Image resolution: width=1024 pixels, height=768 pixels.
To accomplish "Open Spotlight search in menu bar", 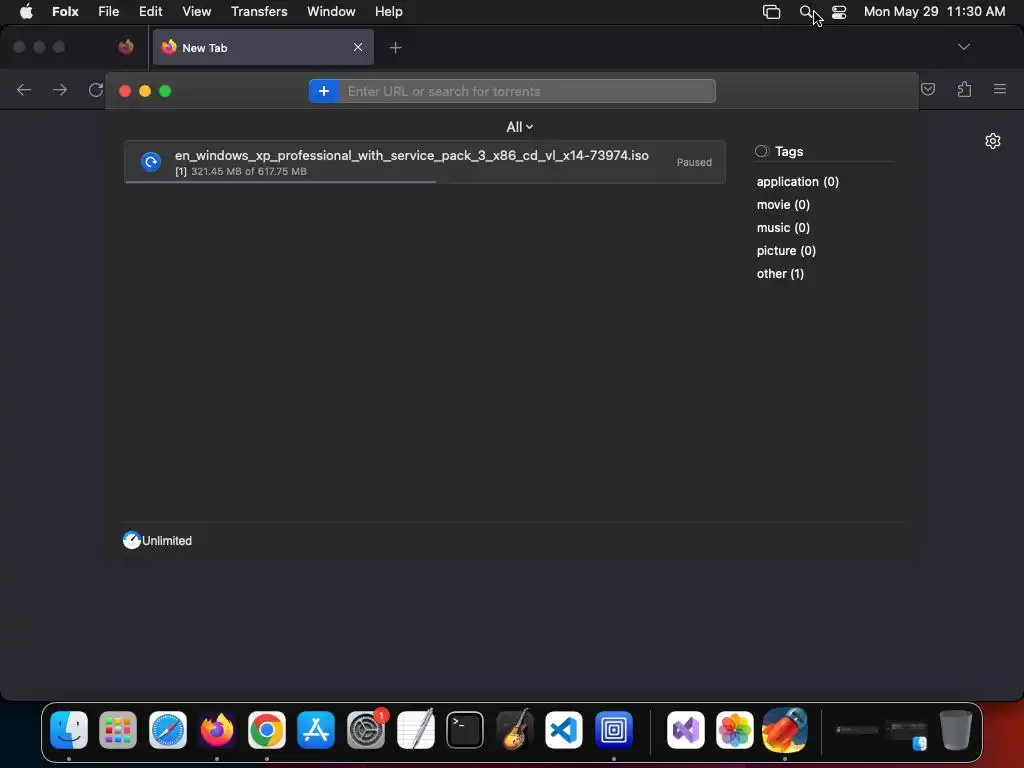I will [x=807, y=12].
